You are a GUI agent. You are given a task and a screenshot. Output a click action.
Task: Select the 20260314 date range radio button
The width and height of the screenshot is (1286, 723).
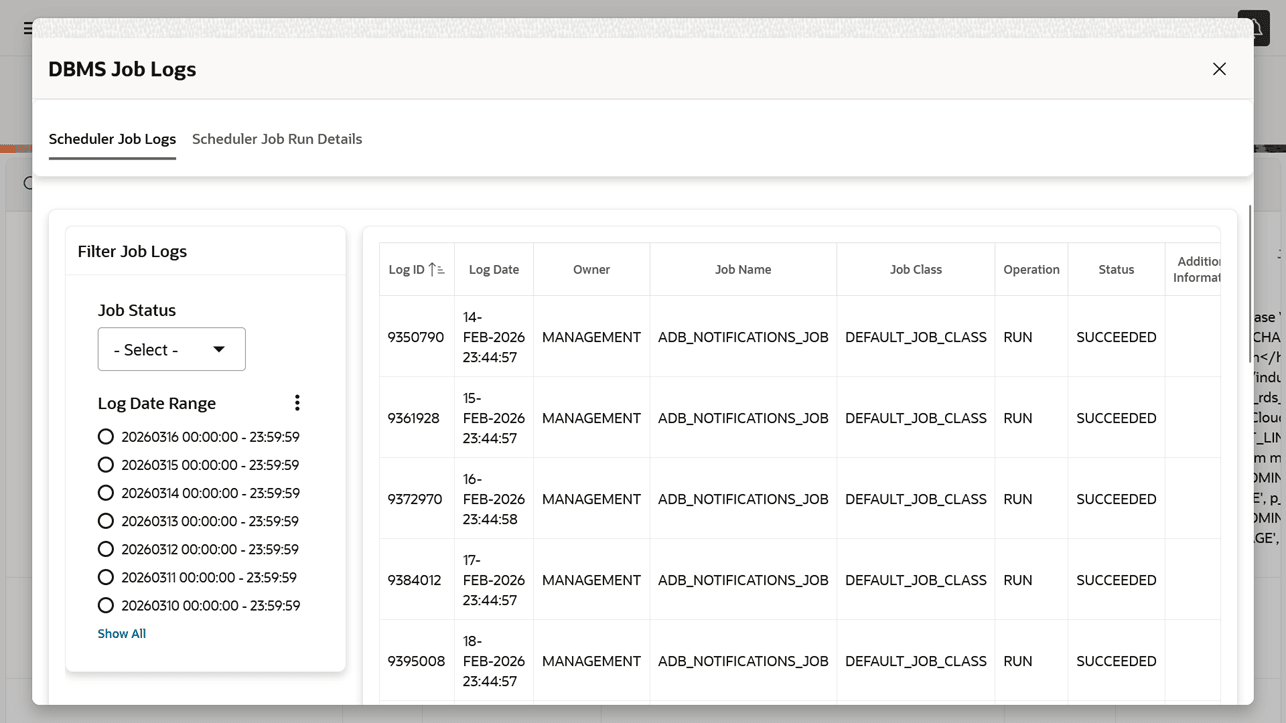(106, 493)
